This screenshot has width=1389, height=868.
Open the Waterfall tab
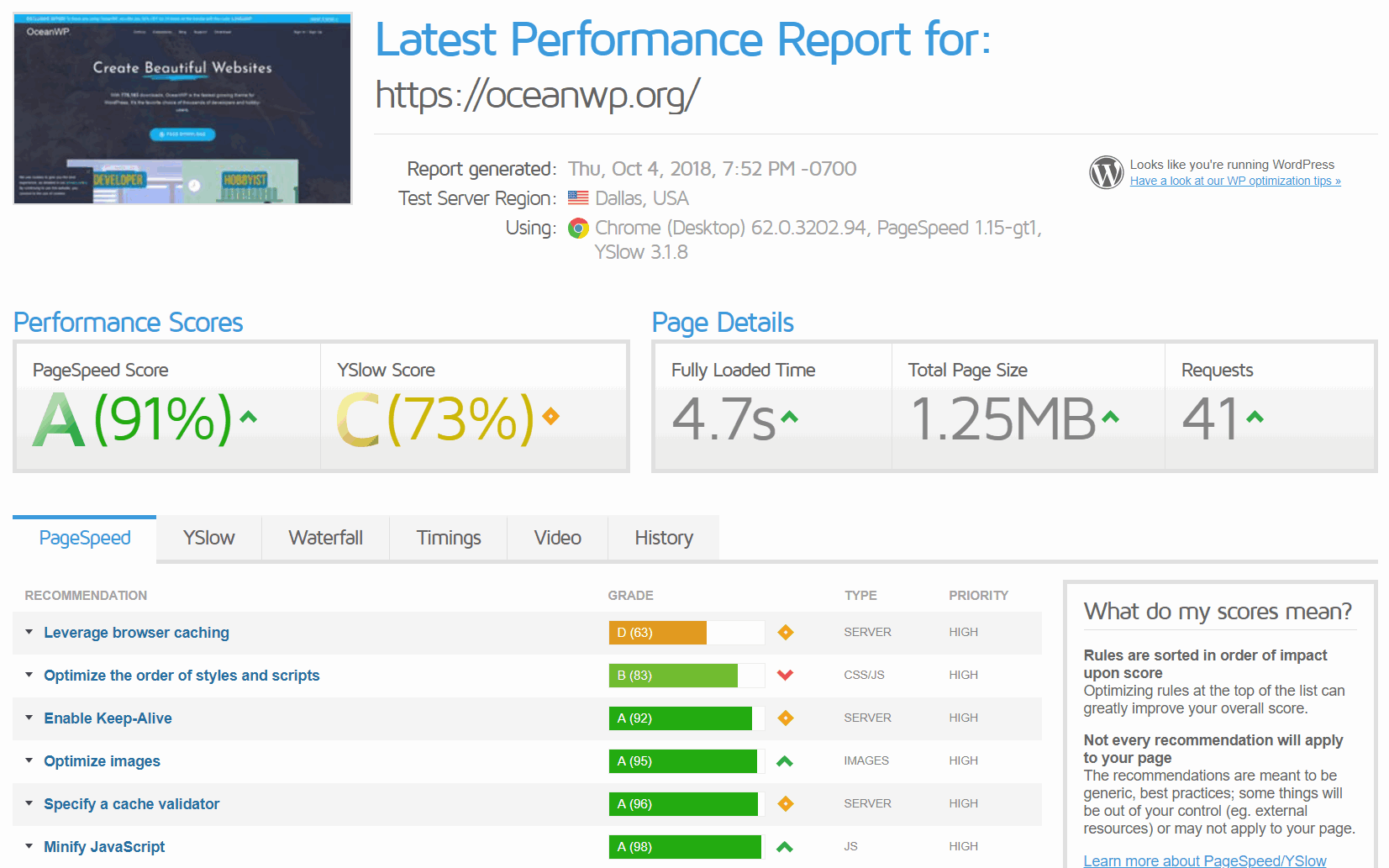click(x=326, y=538)
